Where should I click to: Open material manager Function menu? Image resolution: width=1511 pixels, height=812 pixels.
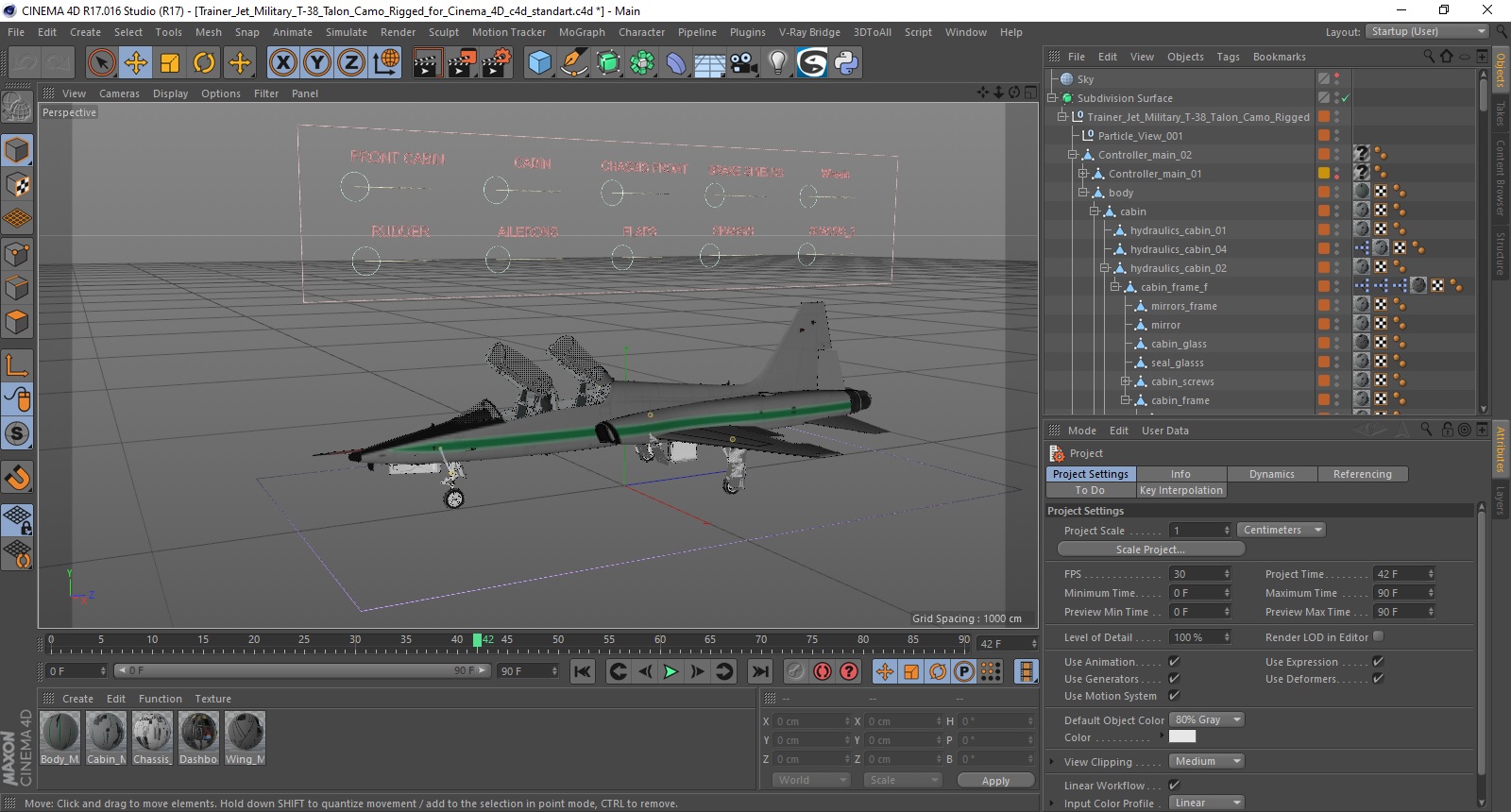click(161, 699)
